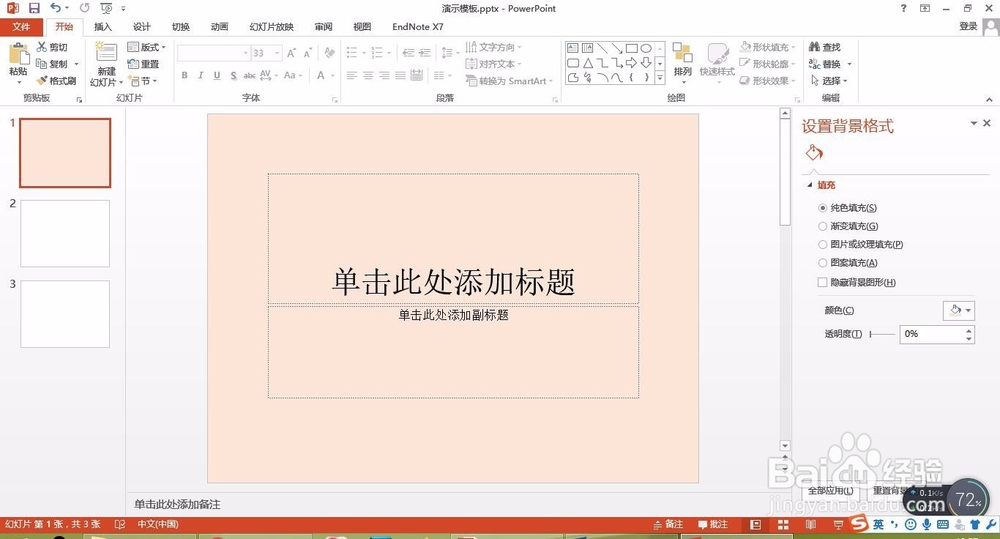1000x539 pixels.
Task: Open the EndNote X7 tab
Action: pyautogui.click(x=418, y=27)
